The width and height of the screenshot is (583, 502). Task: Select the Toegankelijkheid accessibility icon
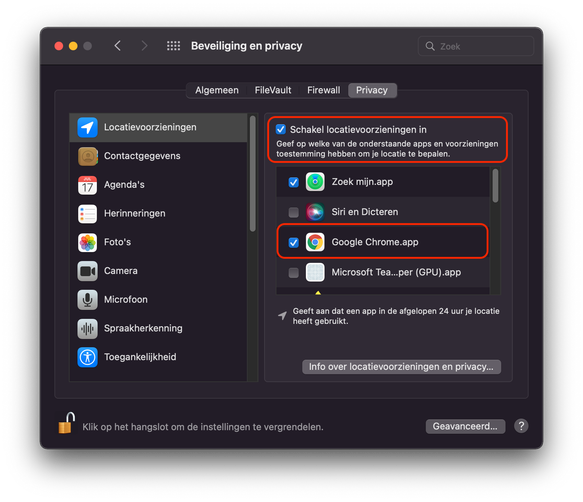(87, 357)
